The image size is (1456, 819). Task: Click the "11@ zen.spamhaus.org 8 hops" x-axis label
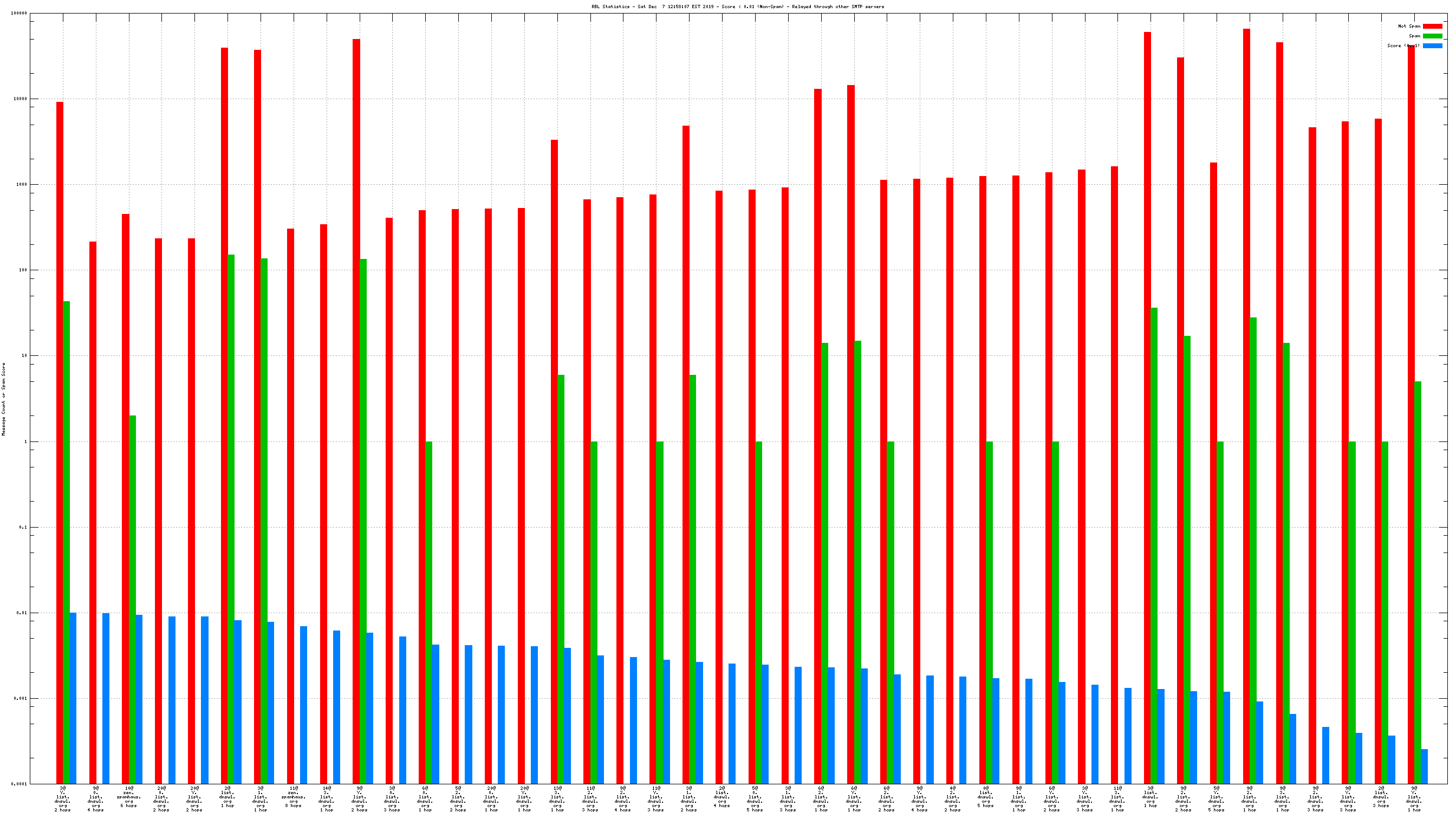point(294,797)
